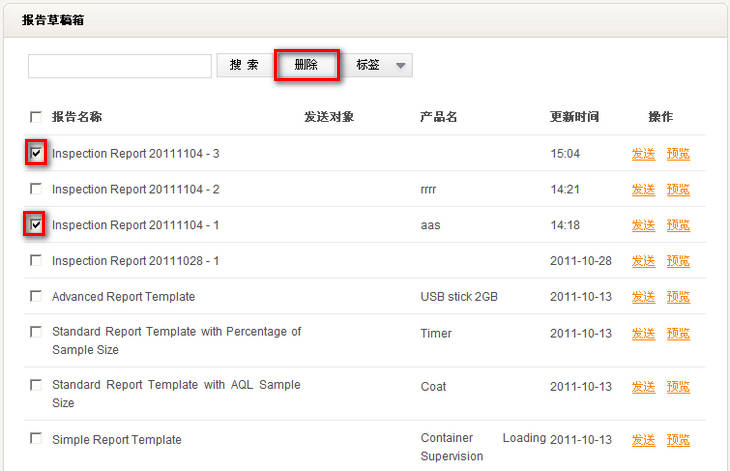Select the Inspection Report 20111028 - 1 checkbox
The height and width of the screenshot is (471, 730).
point(36,261)
